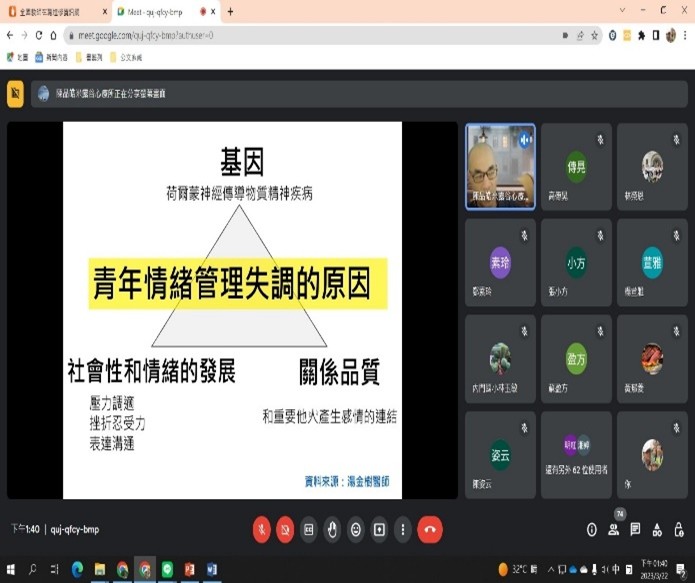Switch to the first browser tab
The image size is (695, 583).
[55, 12]
